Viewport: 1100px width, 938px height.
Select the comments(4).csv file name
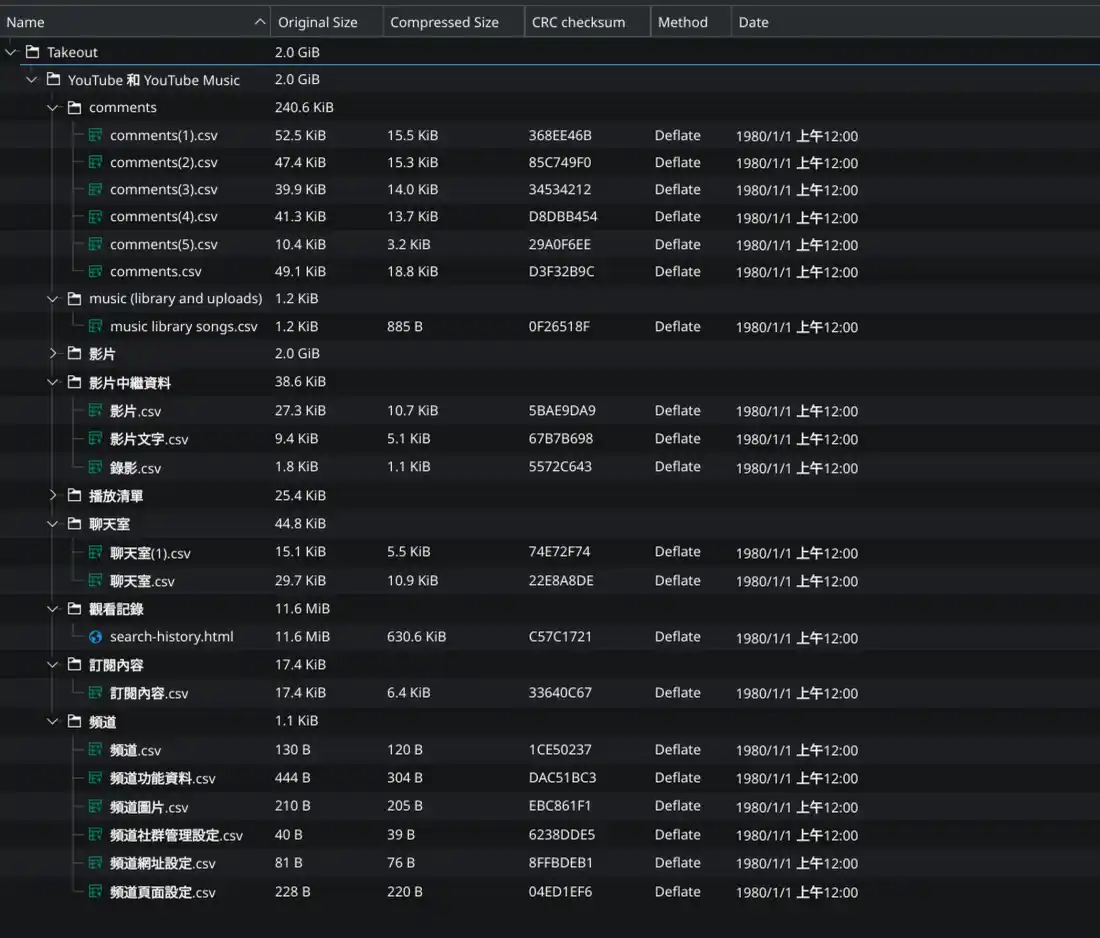pyautogui.click(x=163, y=217)
